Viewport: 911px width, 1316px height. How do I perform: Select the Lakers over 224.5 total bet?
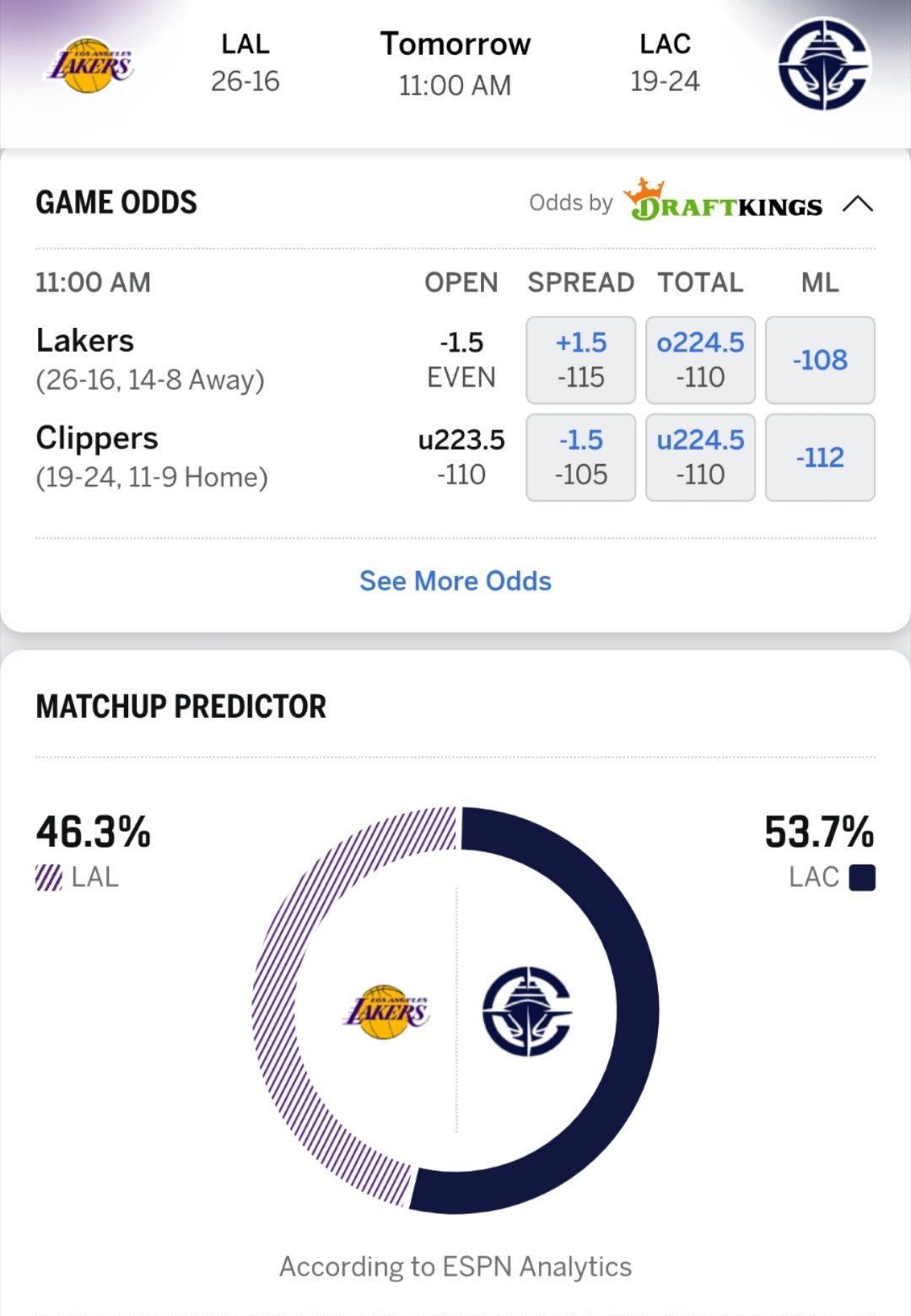pyautogui.click(x=700, y=360)
